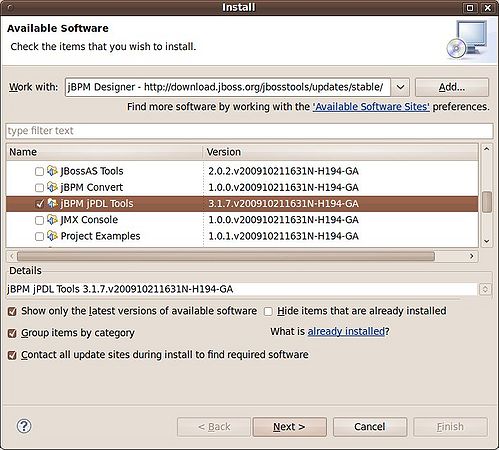Click the software list scroll up arrow
Viewport: 499px width, 450px height.
coord(487,149)
